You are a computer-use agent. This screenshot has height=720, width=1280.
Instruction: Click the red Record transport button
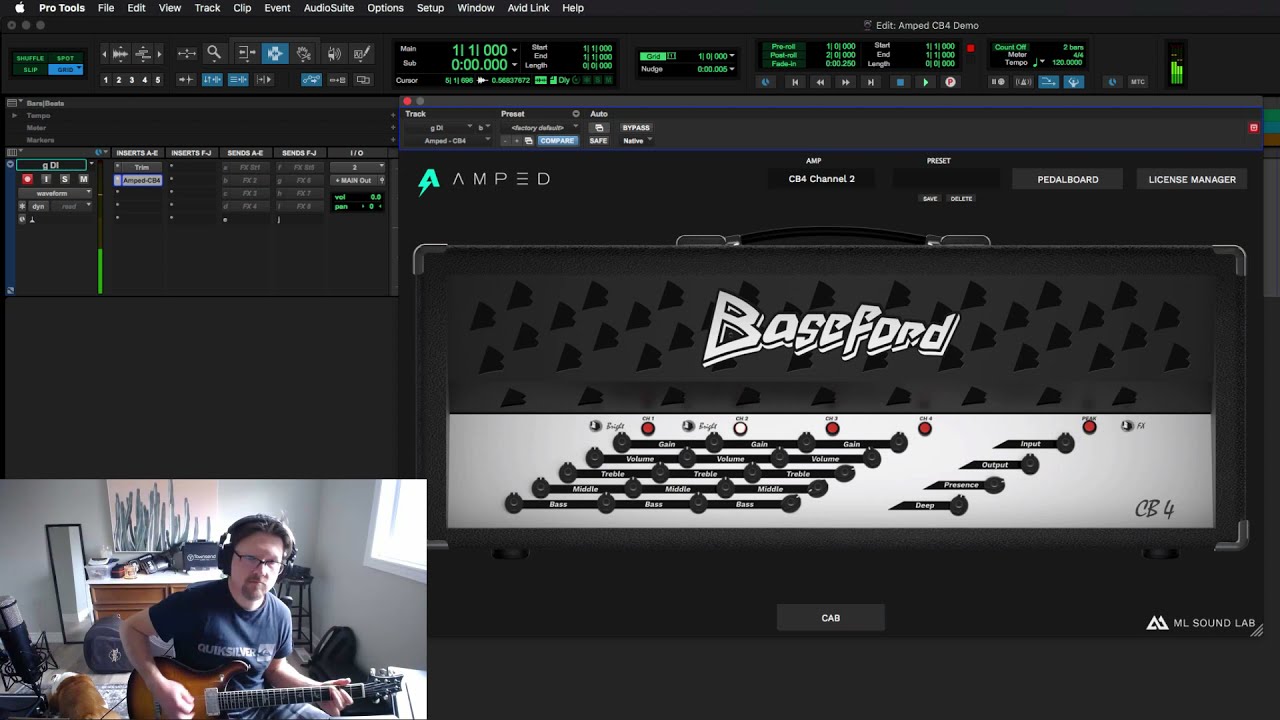point(950,82)
